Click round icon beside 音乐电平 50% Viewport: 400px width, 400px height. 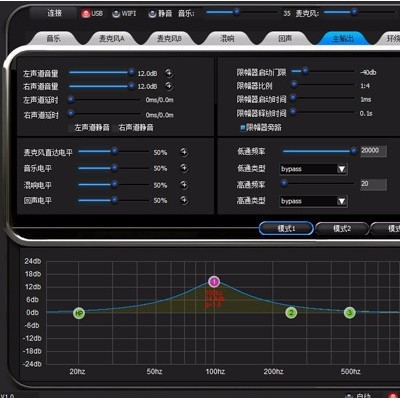[184, 168]
